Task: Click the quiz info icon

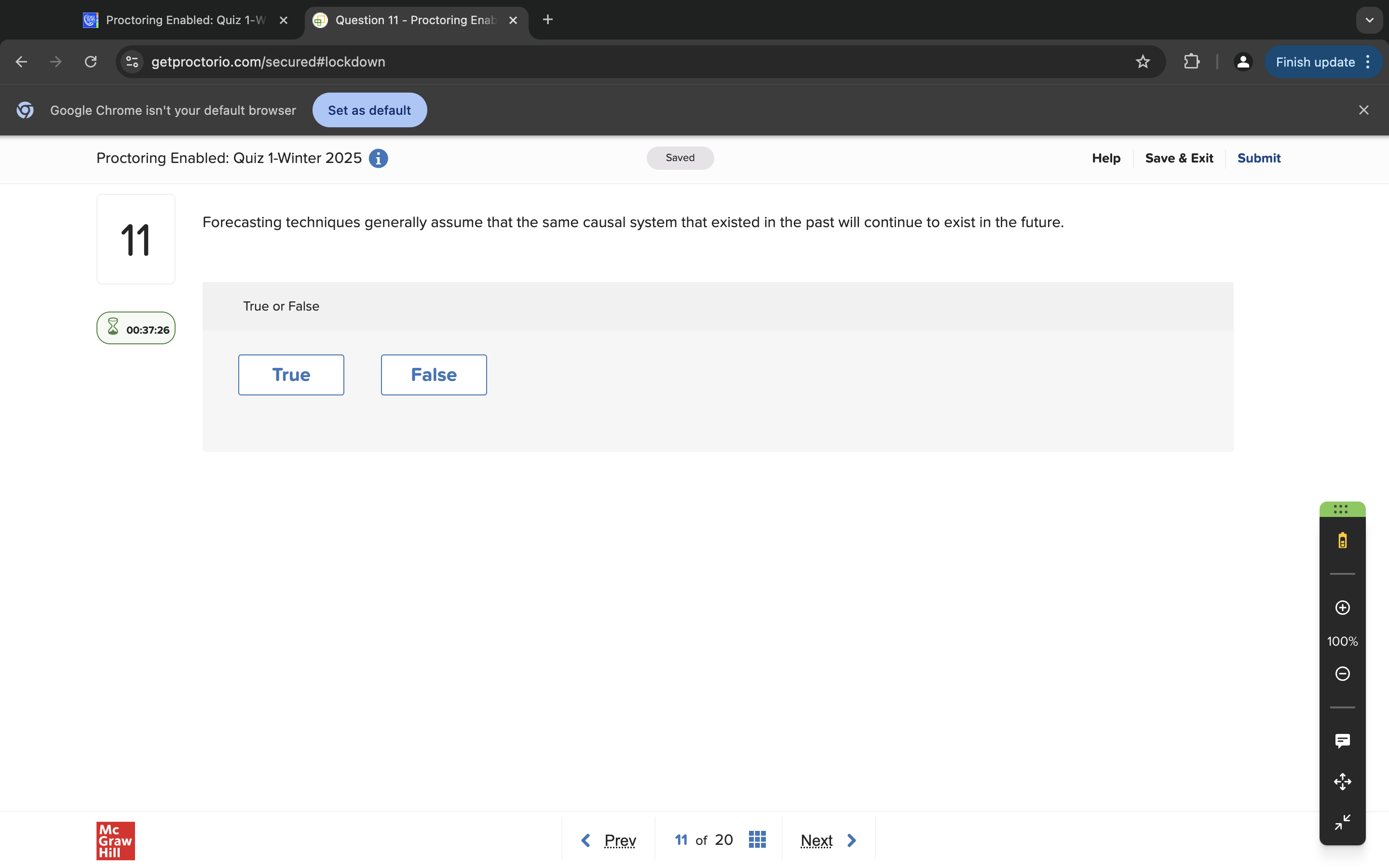Action: tap(378, 159)
